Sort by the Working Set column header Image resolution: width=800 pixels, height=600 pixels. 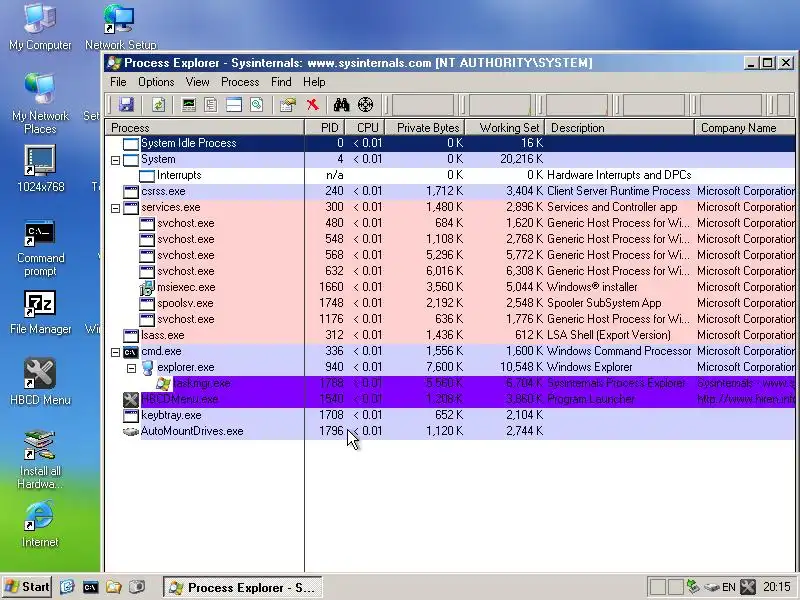coord(505,128)
